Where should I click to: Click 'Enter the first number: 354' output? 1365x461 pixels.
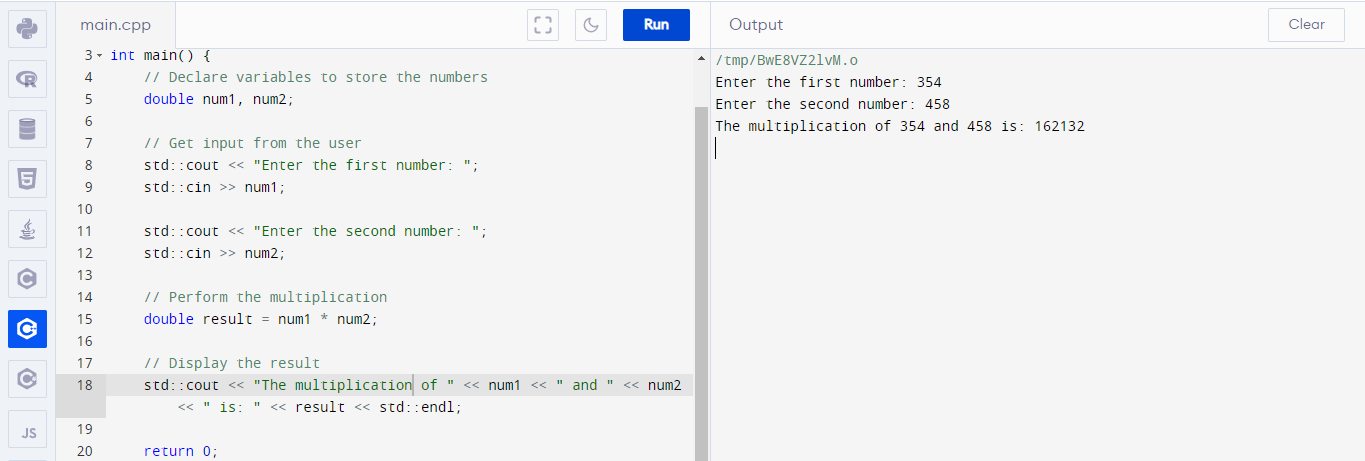click(x=828, y=82)
